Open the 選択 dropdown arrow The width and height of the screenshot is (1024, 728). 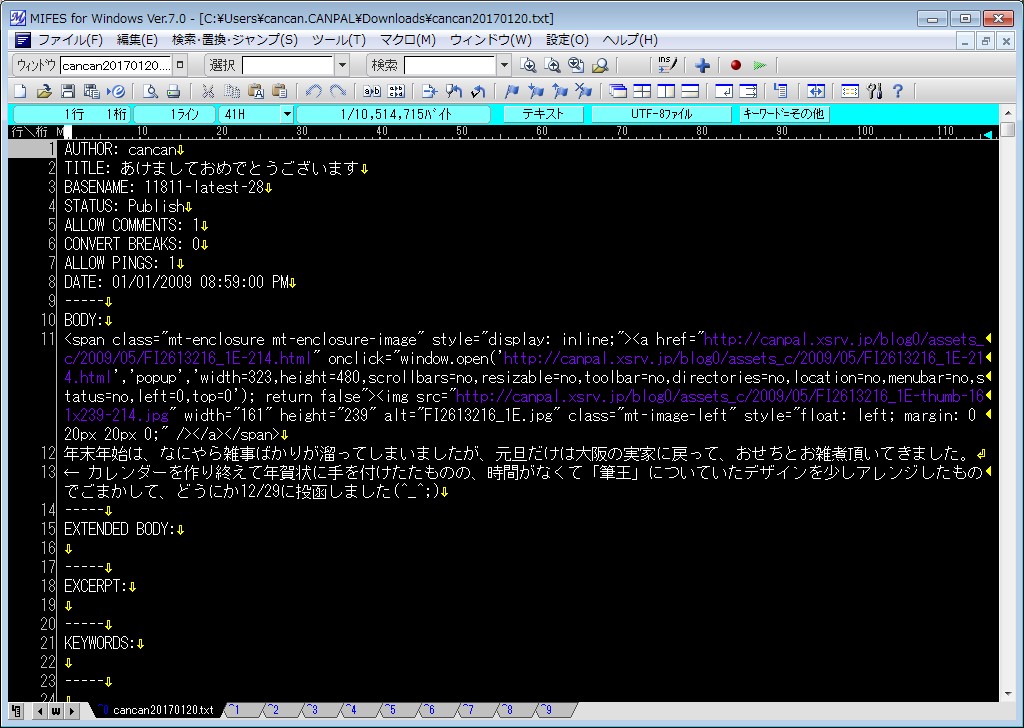[342, 65]
